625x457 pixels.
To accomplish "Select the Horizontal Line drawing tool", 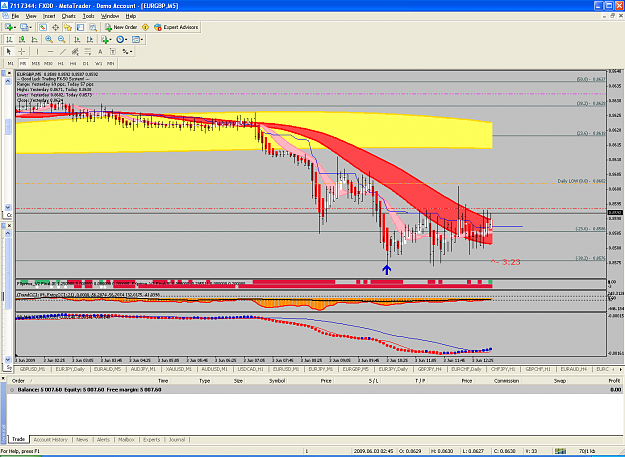I will (50, 51).
